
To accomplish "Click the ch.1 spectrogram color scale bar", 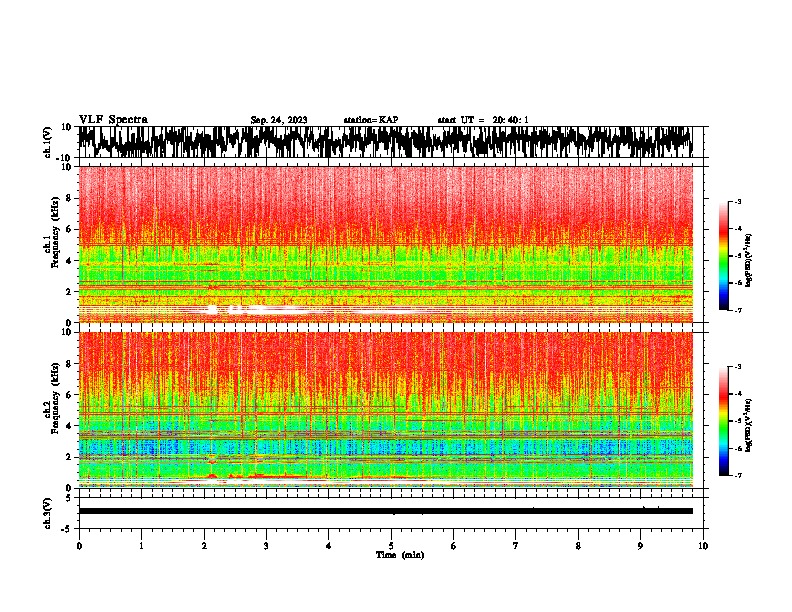I will pyautogui.click(x=724, y=256).
